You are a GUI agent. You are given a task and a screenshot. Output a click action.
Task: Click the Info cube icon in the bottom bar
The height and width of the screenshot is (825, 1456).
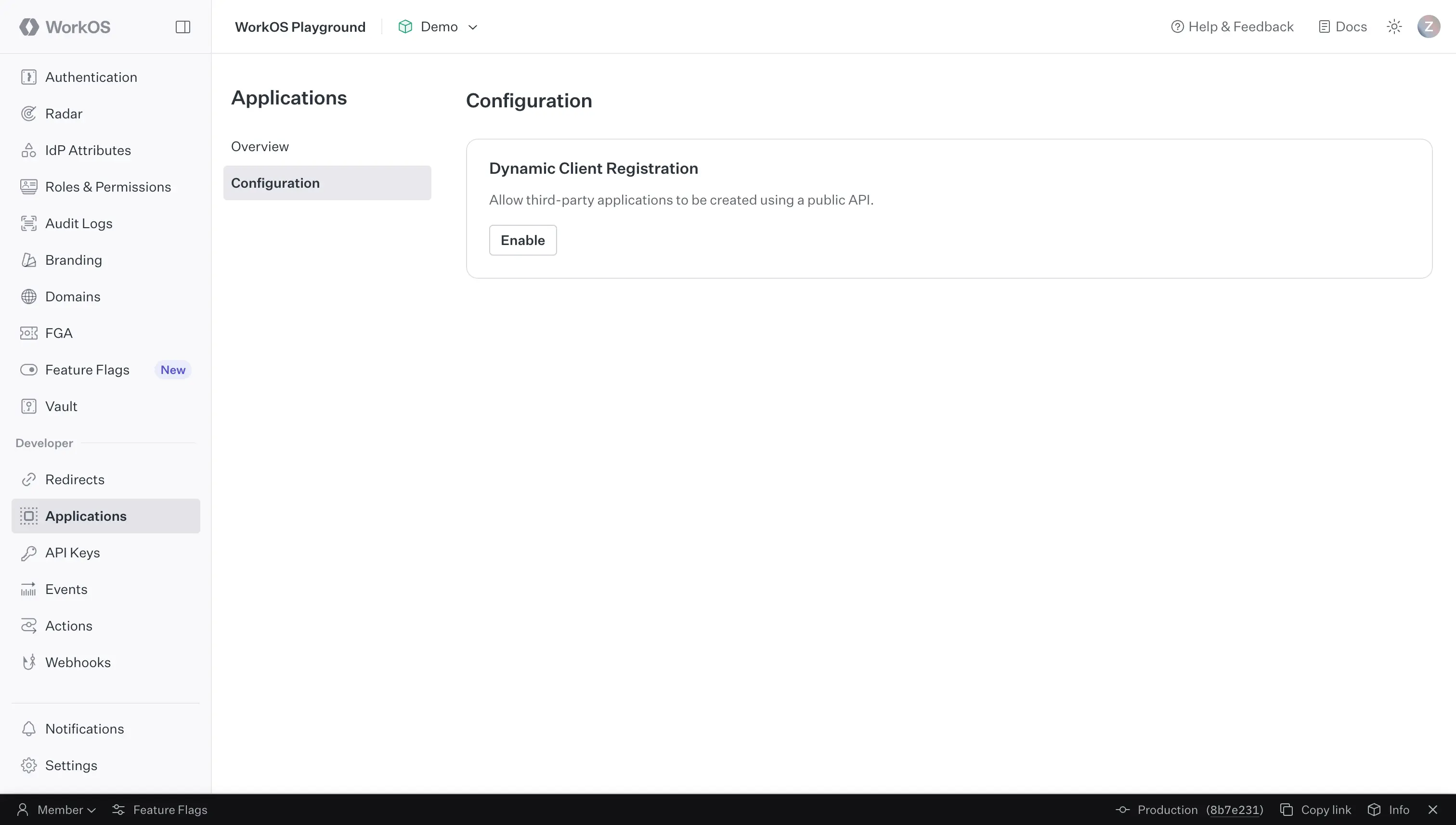[x=1374, y=810]
